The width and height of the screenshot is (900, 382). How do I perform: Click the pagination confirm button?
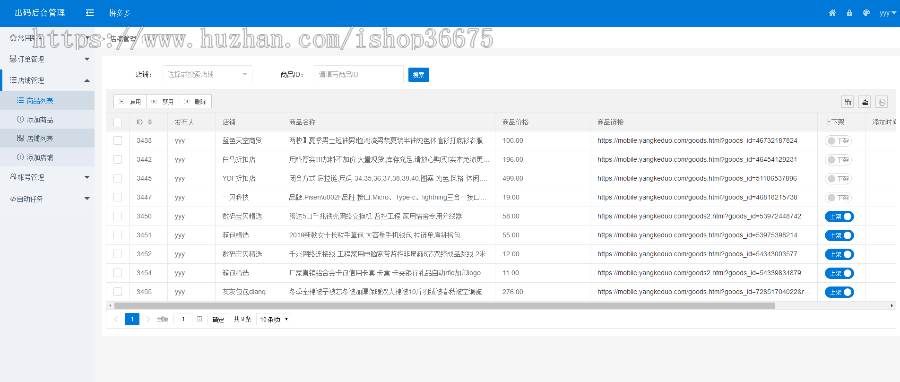click(219, 319)
